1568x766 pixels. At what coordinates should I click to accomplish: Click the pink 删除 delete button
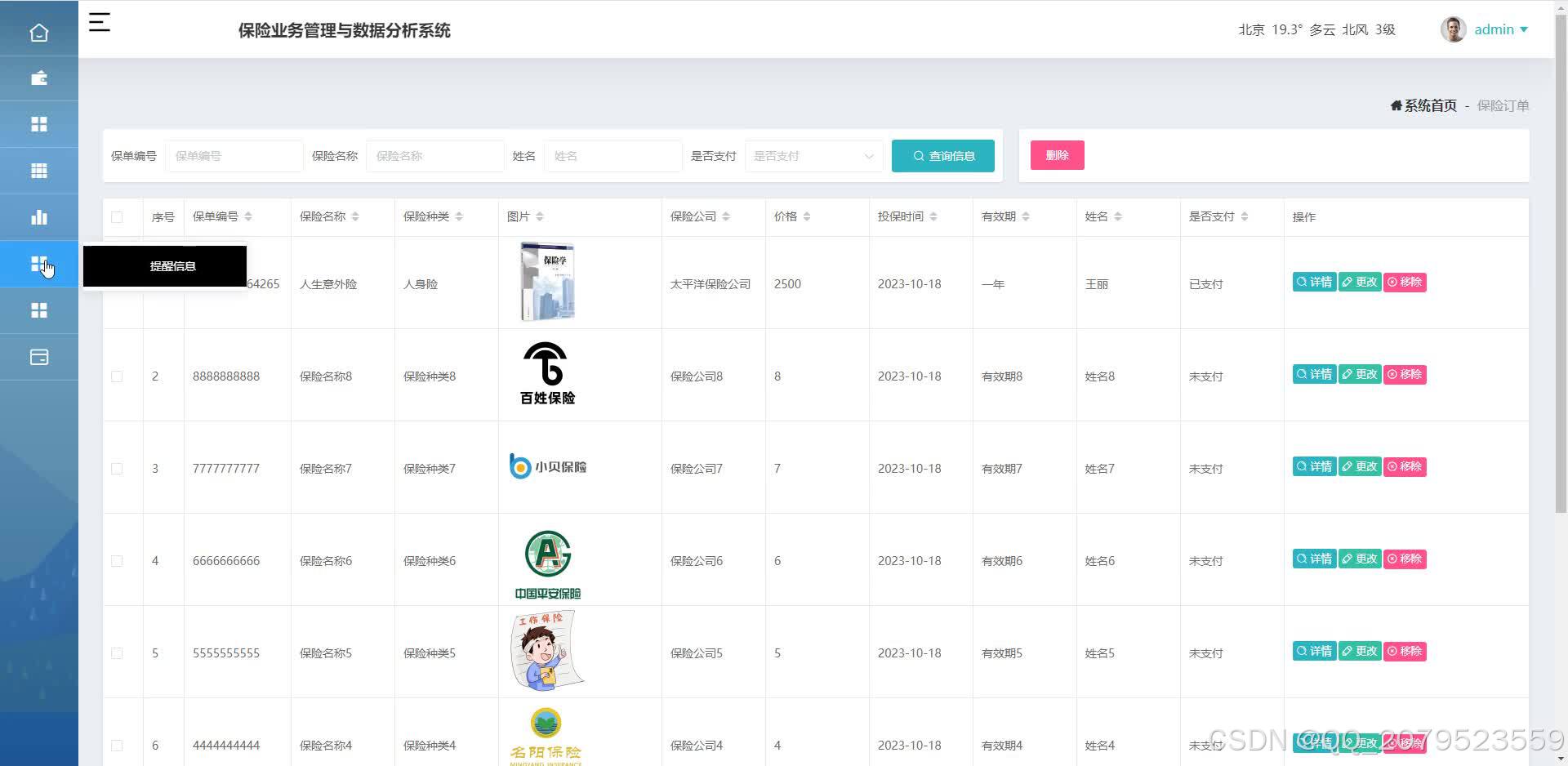coord(1056,154)
